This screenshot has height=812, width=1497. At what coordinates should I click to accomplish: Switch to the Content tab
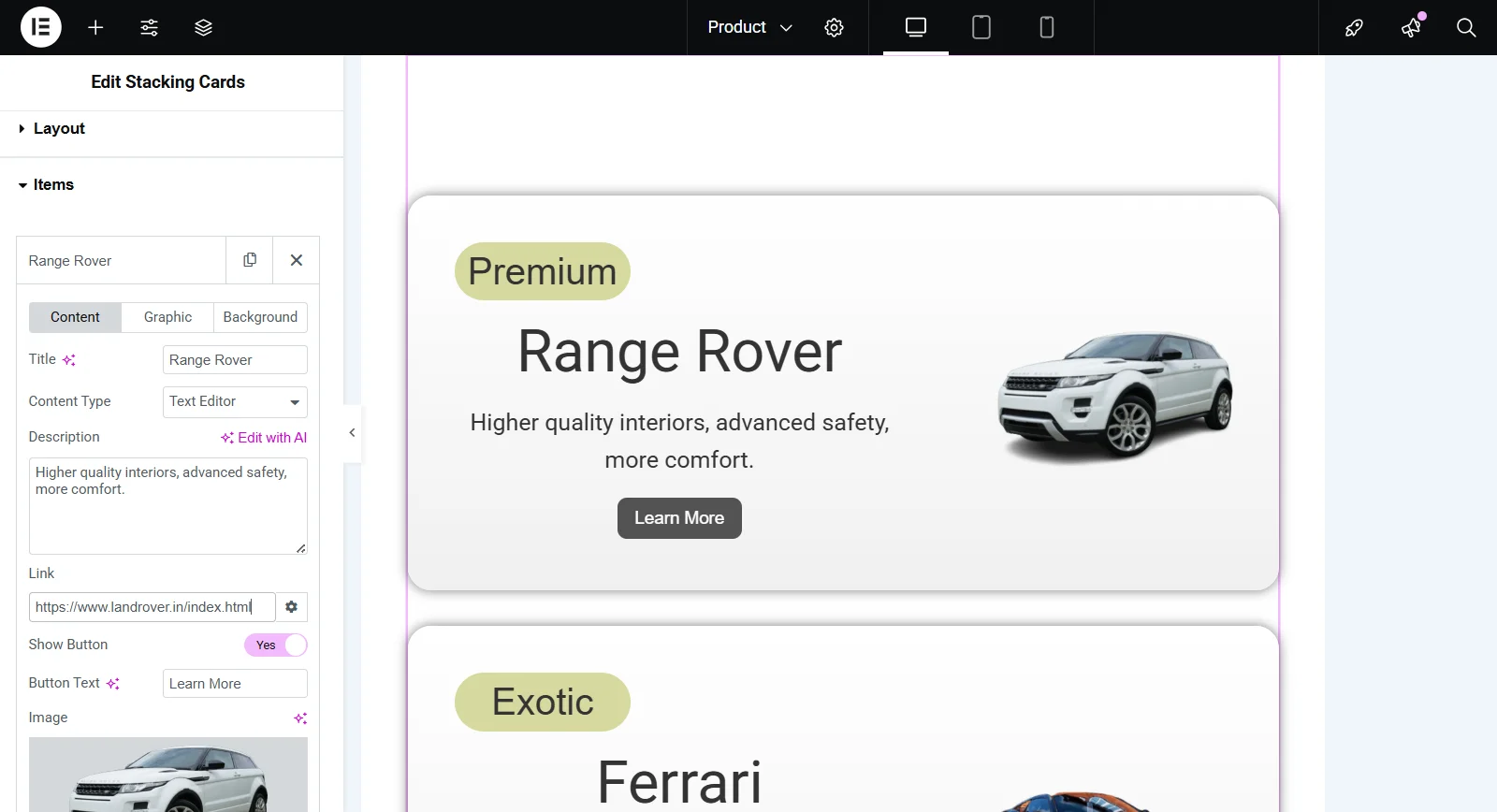click(75, 317)
